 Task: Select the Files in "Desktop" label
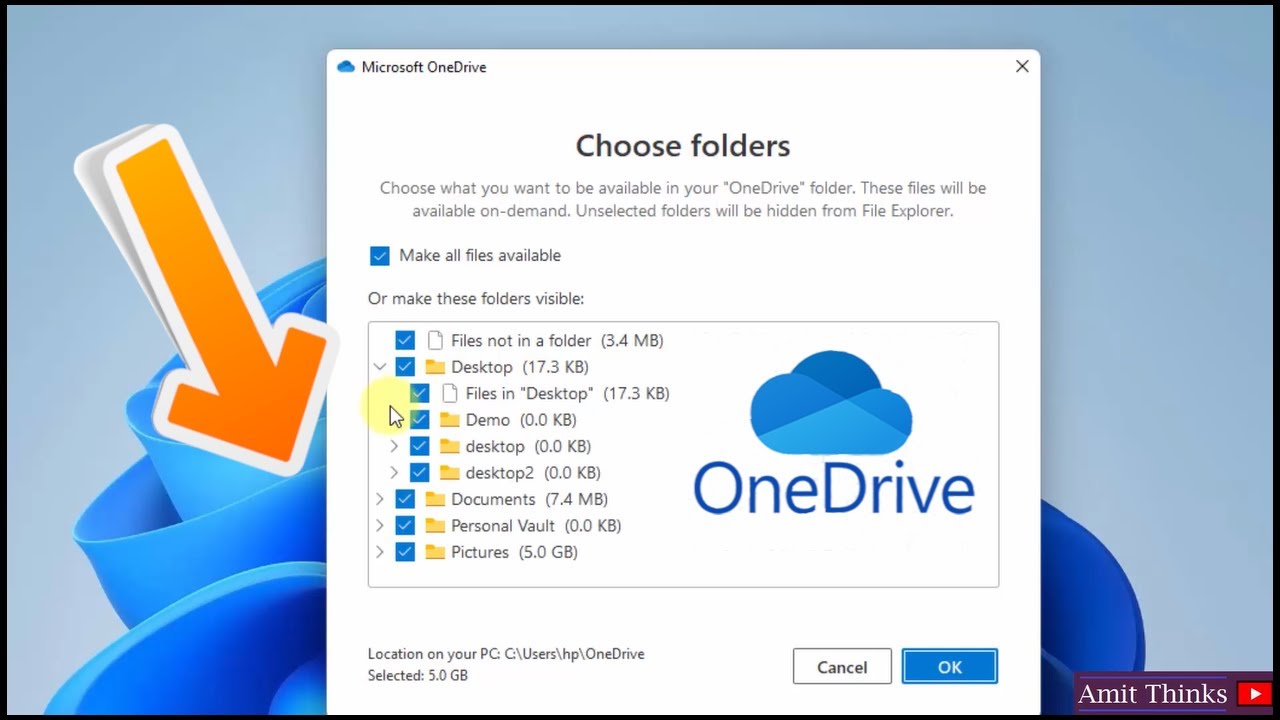pyautogui.click(x=567, y=394)
